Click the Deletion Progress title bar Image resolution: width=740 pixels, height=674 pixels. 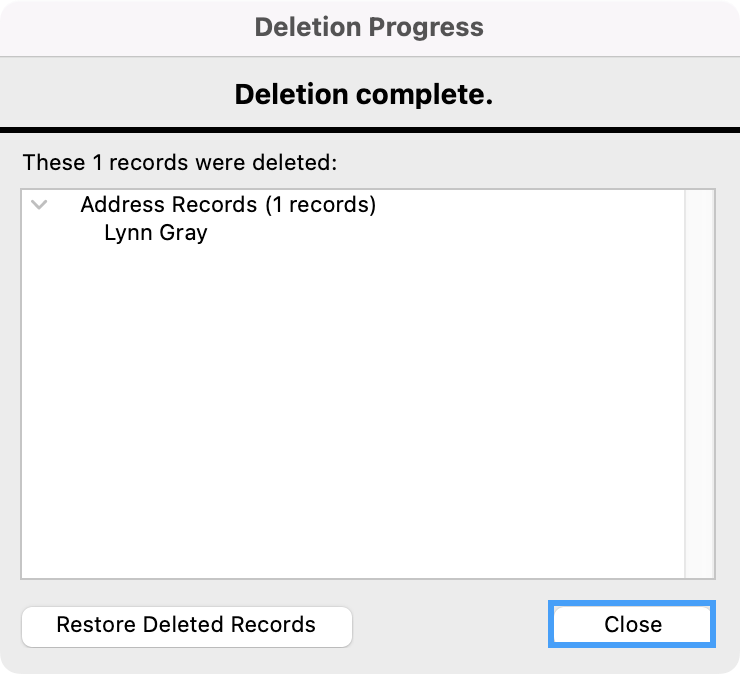(369, 27)
